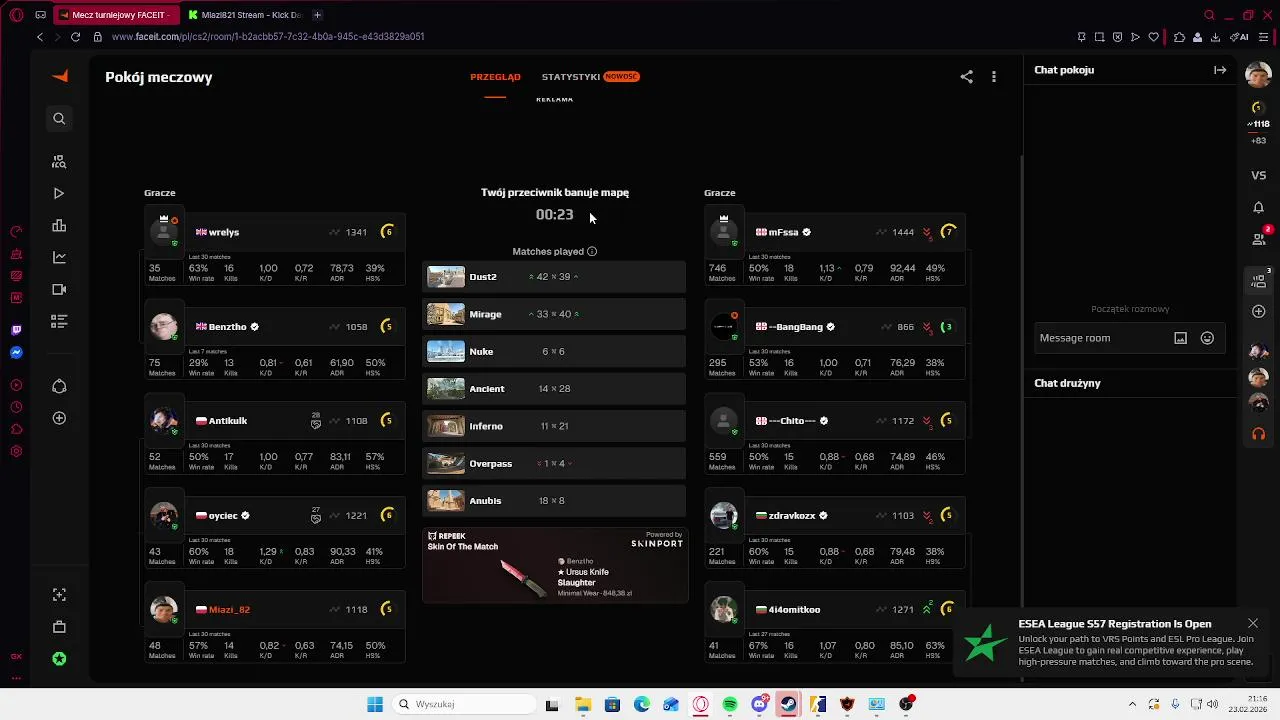The image size is (1280, 720).
Task: Click the green star icon at sidebar bottom
Action: [x=59, y=659]
